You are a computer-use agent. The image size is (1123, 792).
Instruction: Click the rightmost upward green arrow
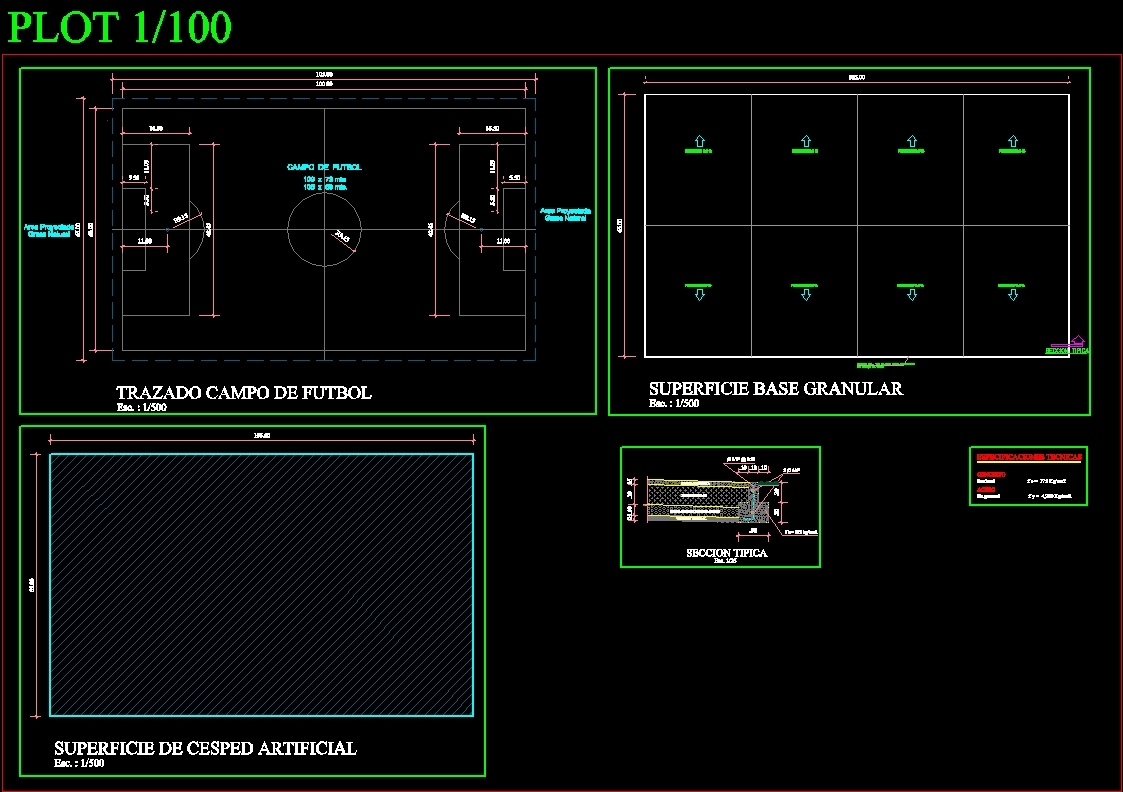[x=1013, y=143]
